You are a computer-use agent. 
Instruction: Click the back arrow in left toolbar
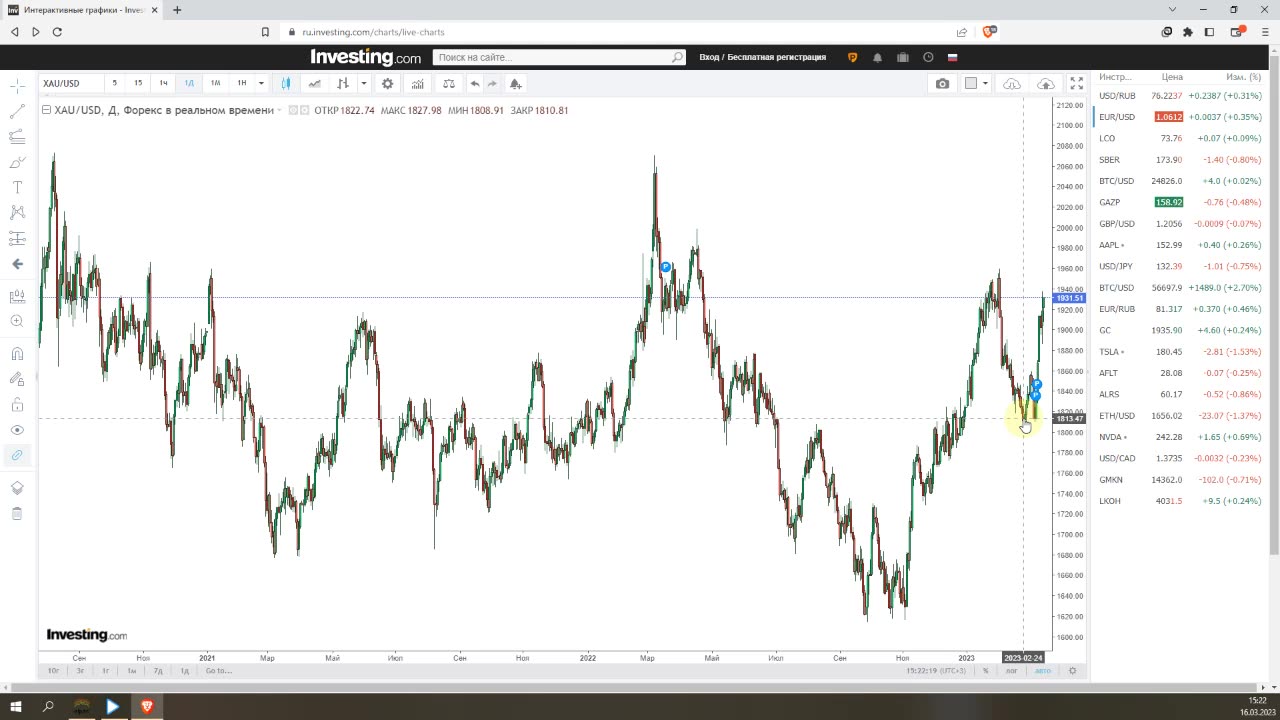[17, 264]
